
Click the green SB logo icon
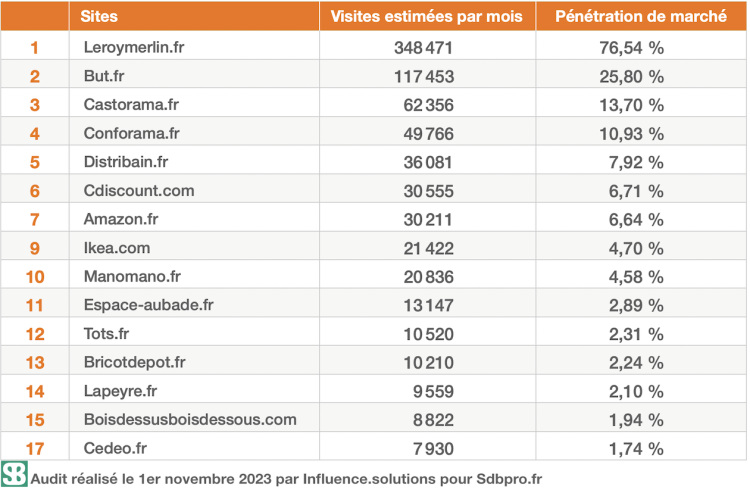click(14, 474)
